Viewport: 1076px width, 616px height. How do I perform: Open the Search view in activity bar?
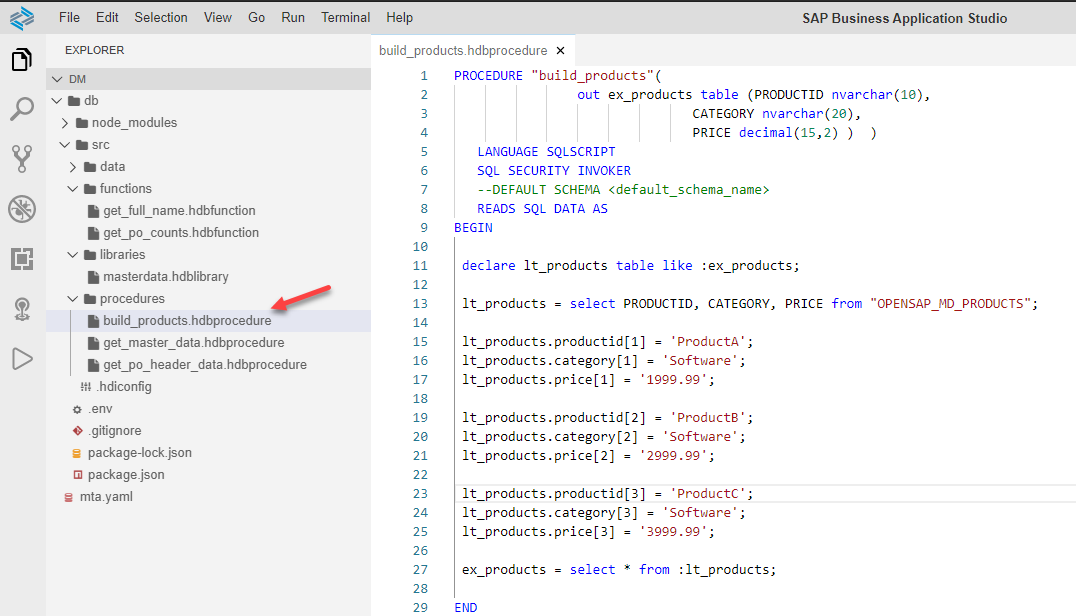(22, 109)
